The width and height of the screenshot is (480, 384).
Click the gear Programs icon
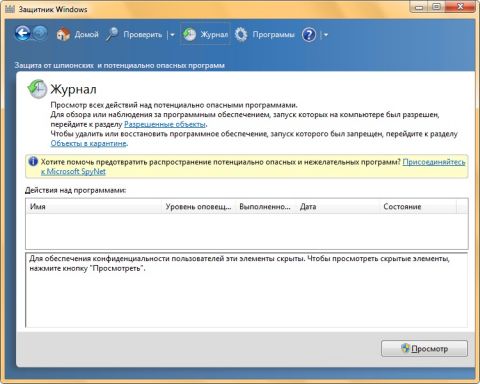241,34
